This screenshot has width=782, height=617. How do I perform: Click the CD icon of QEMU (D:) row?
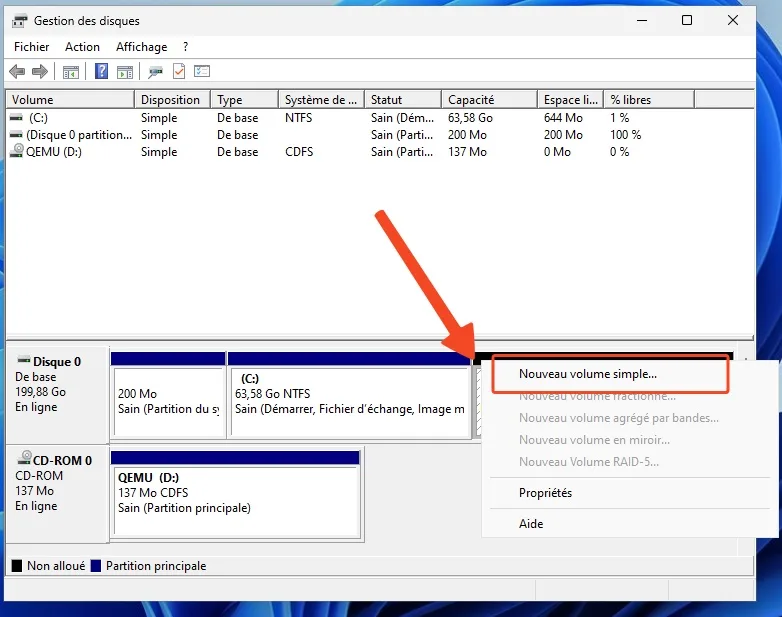(x=17, y=151)
